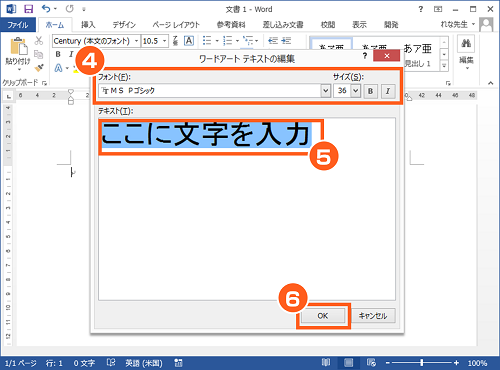The image size is (500, 370).
Task: Click the キャンセル button
Action: pyautogui.click(x=373, y=316)
